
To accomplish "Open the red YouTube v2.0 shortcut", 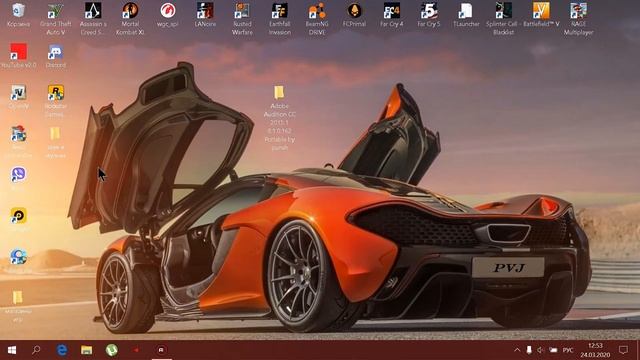I will [18, 52].
